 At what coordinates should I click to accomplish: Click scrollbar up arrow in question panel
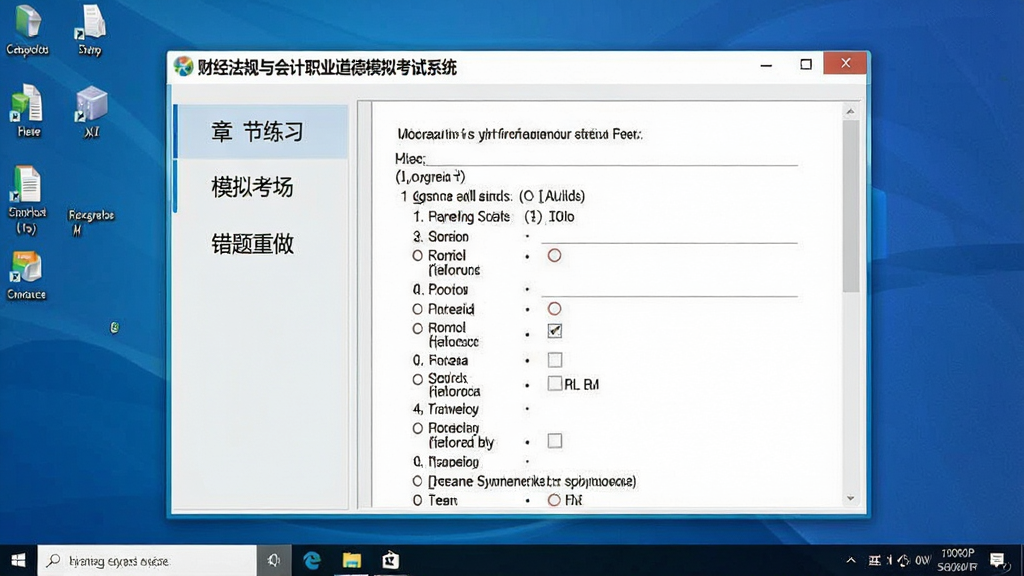850,112
